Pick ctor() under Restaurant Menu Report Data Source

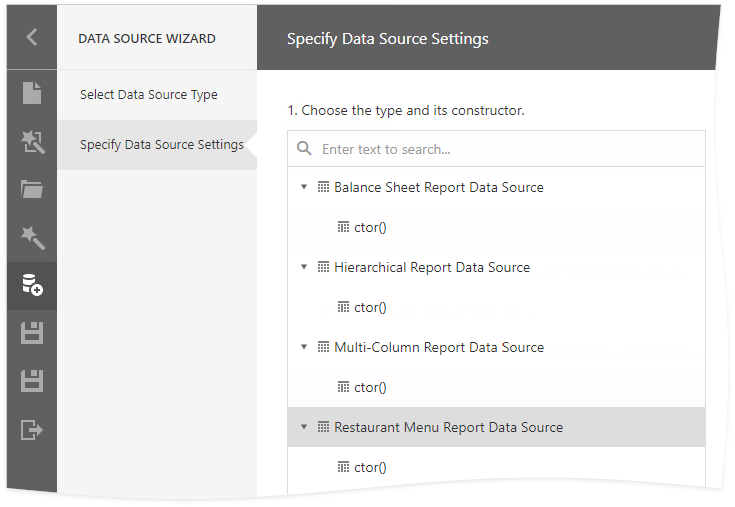click(x=369, y=467)
